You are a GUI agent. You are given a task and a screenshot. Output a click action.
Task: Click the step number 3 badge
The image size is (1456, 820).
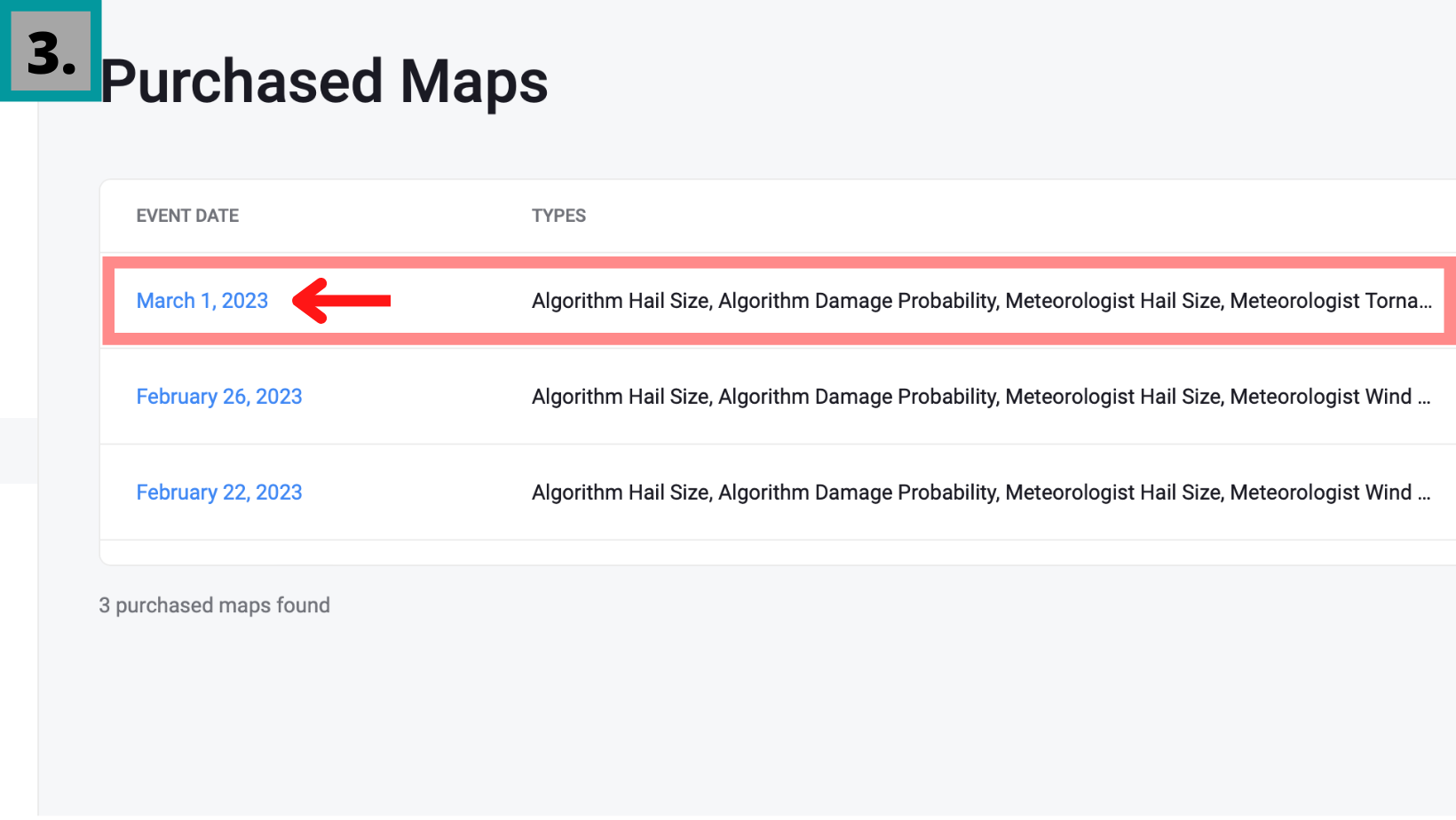click(x=51, y=51)
